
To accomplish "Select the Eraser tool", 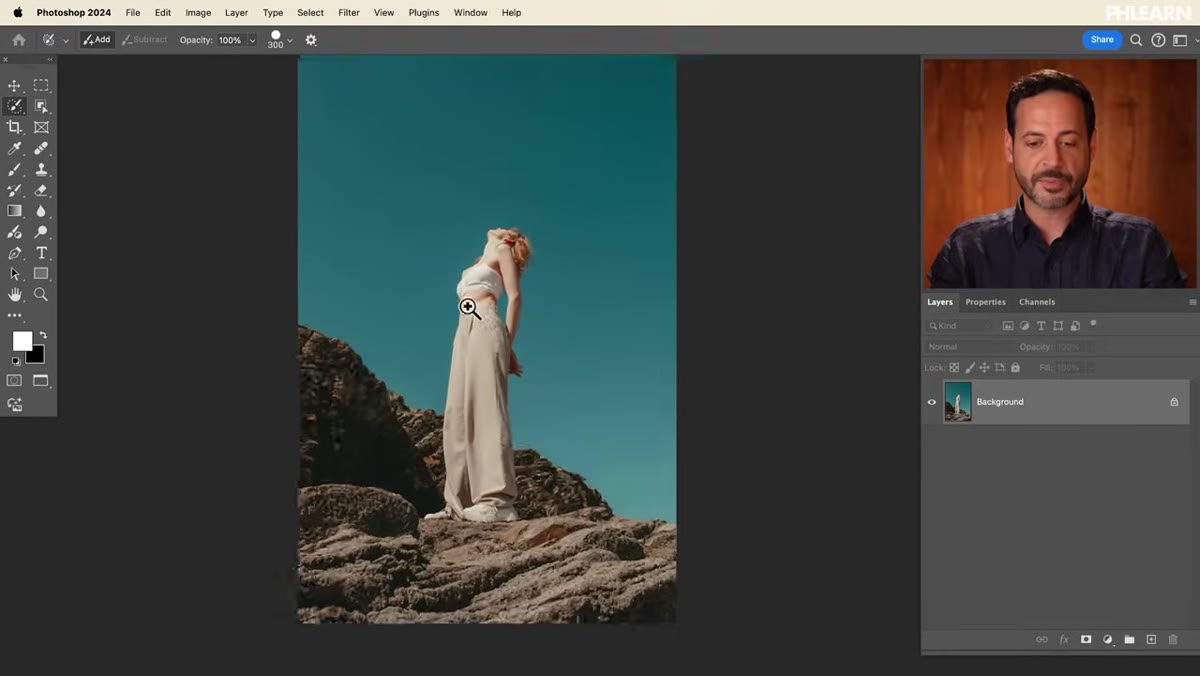I will [x=41, y=190].
